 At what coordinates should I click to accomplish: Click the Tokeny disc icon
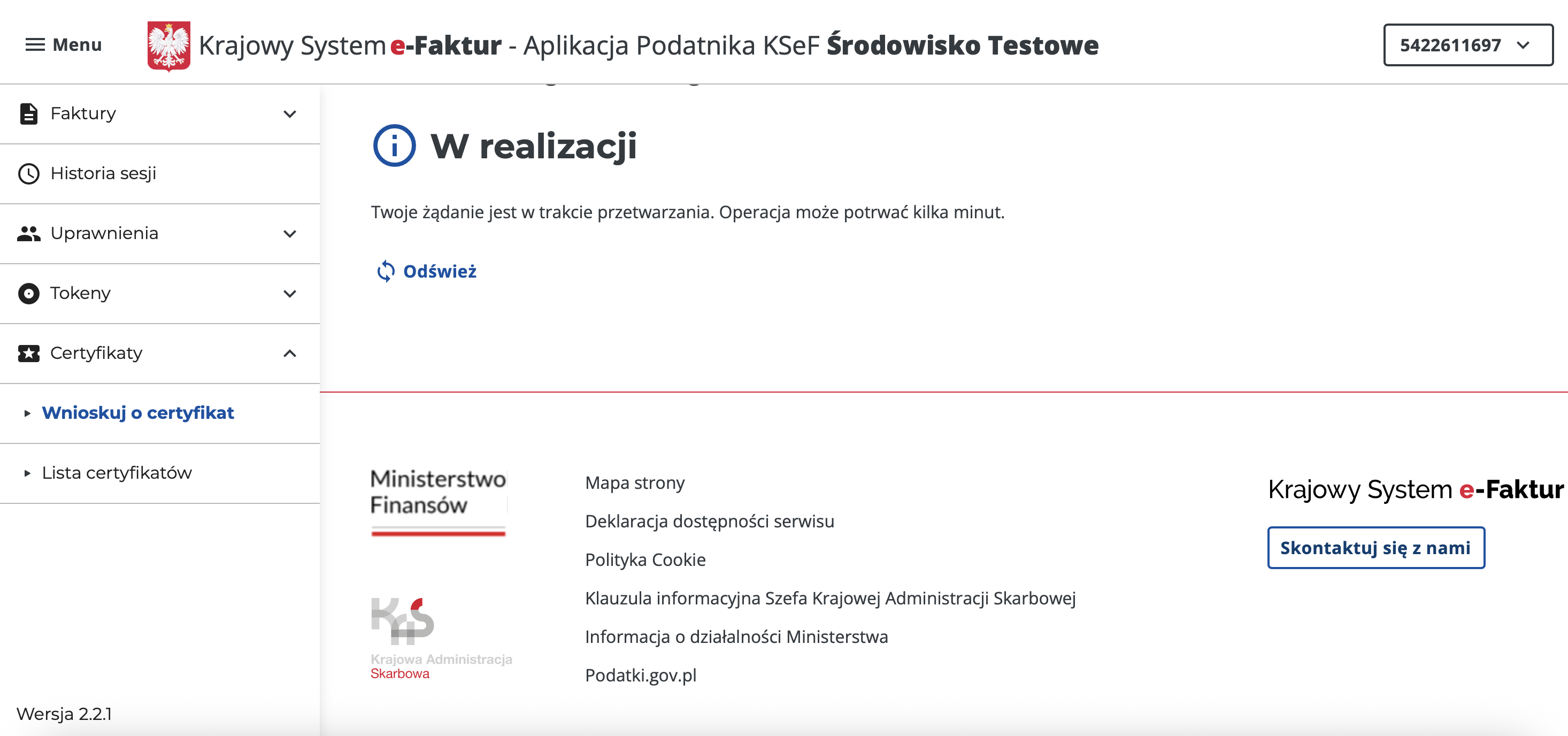click(28, 294)
